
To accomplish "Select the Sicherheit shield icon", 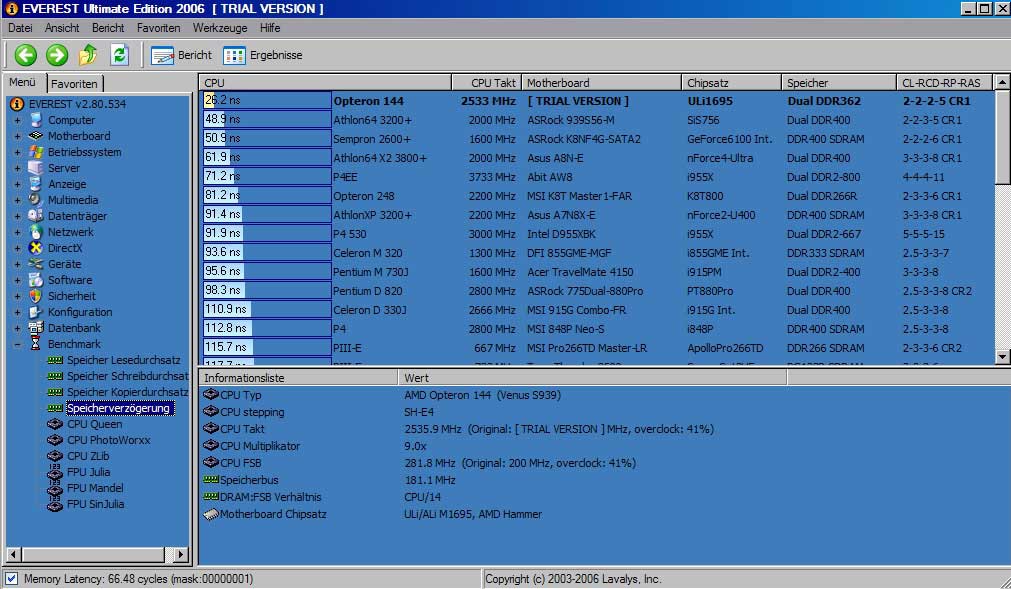I will click(x=36, y=296).
